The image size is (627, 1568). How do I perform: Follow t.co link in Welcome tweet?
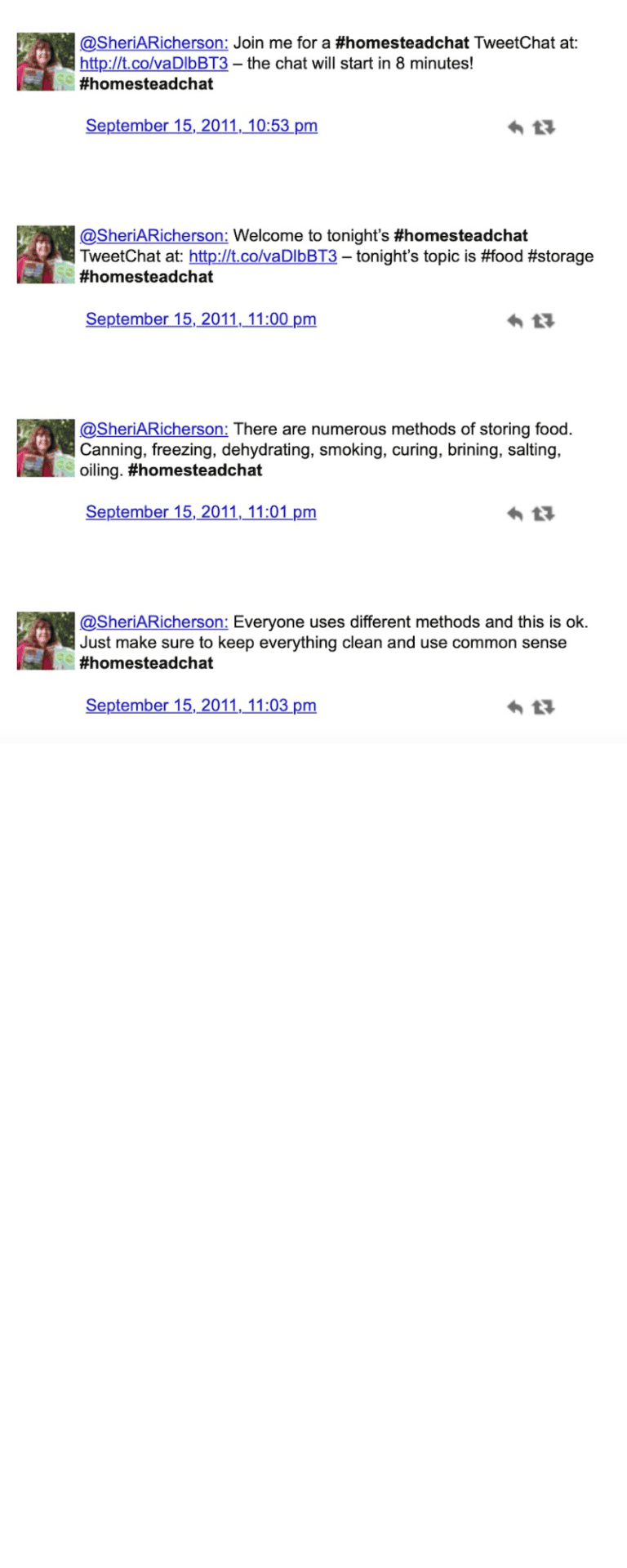(x=263, y=256)
